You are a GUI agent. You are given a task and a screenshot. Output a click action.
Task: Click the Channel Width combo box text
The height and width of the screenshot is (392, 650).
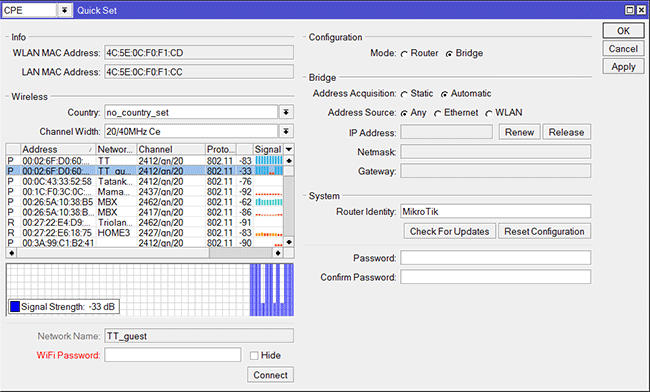pyautogui.click(x=191, y=131)
